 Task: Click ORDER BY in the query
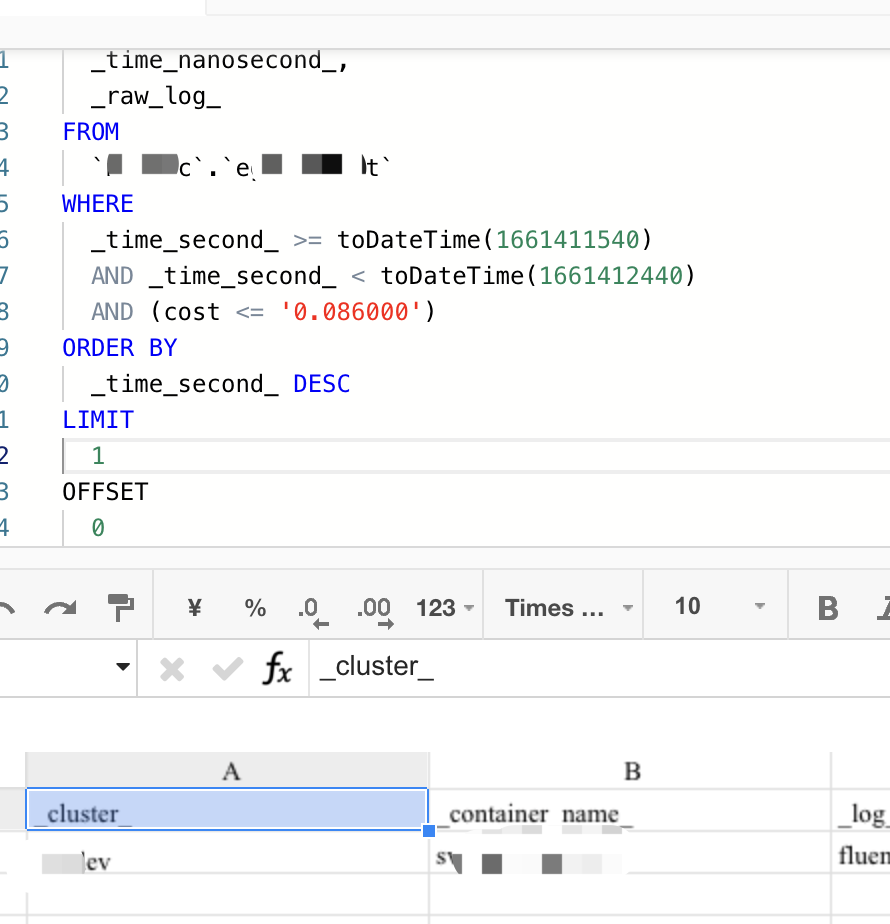pyautogui.click(x=120, y=348)
